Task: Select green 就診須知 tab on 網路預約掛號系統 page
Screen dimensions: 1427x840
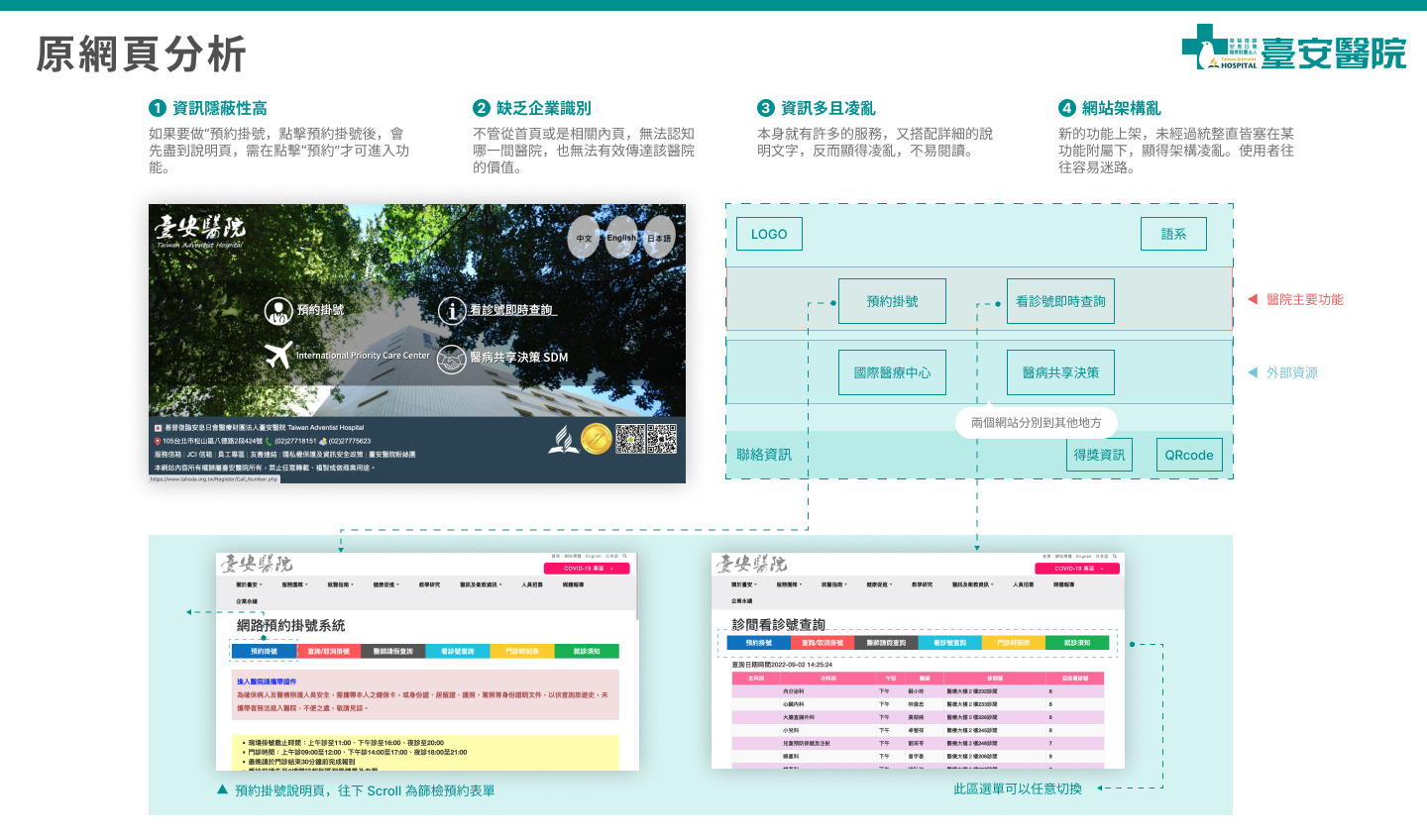Action: click(587, 651)
